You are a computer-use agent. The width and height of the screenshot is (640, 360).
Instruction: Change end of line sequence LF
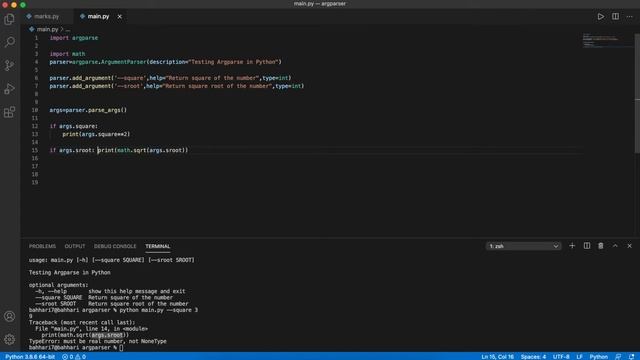pyautogui.click(x=579, y=356)
